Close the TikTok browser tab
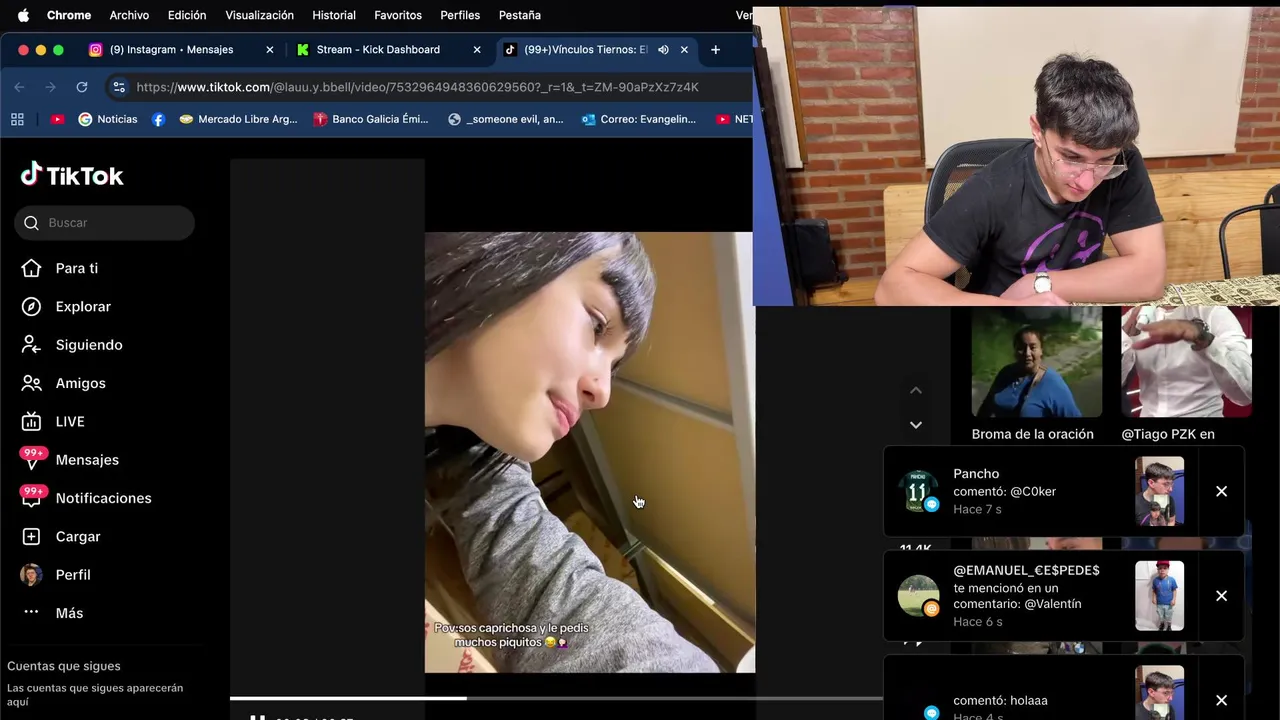Image resolution: width=1280 pixels, height=720 pixels. (684, 50)
